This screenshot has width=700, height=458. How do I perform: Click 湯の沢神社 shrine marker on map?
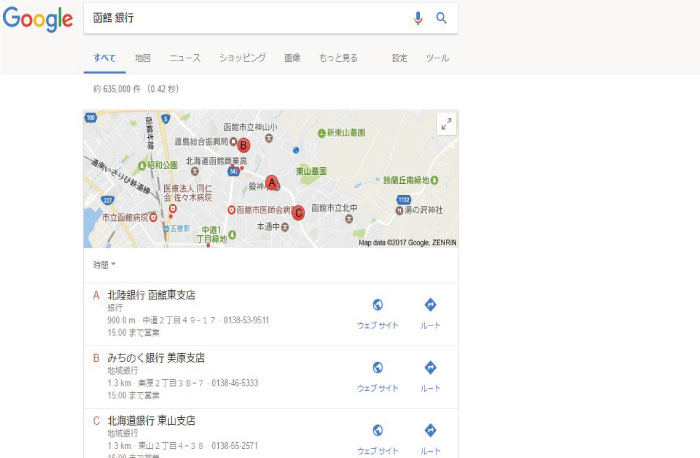(x=399, y=210)
